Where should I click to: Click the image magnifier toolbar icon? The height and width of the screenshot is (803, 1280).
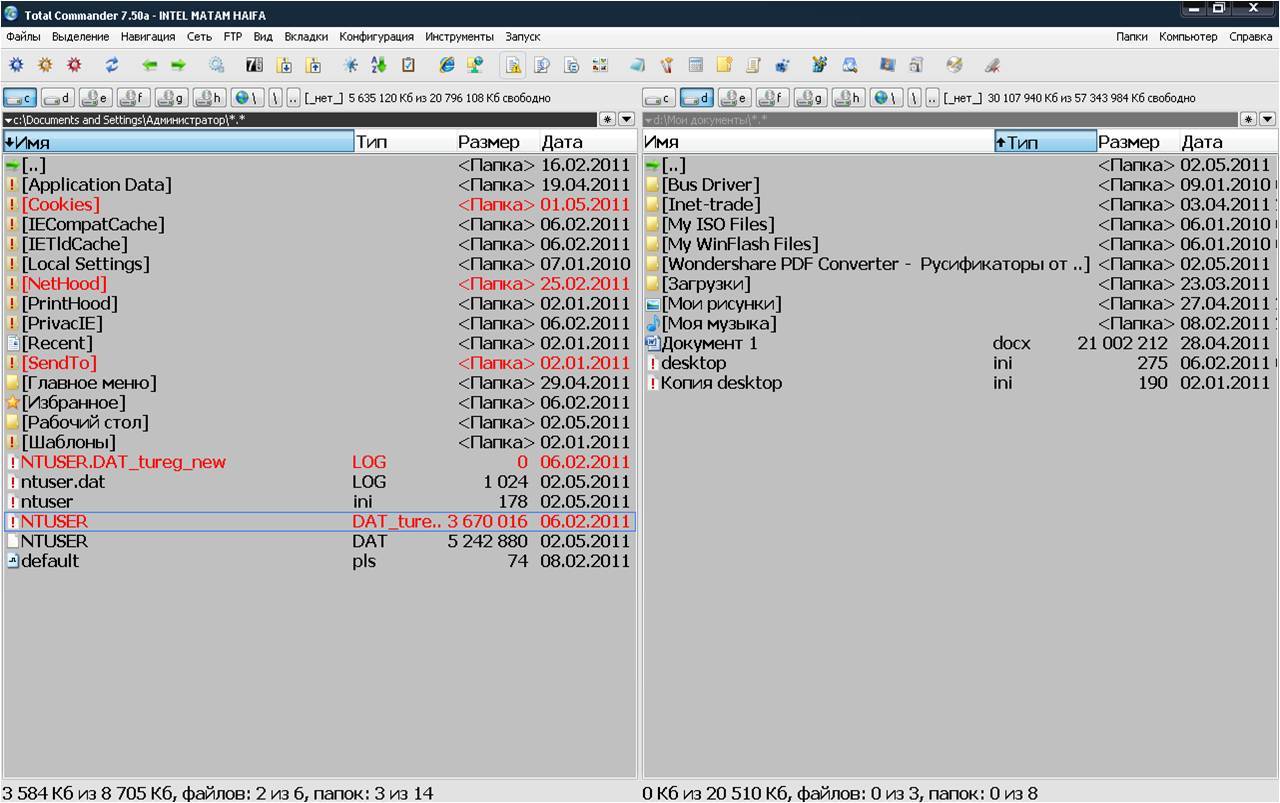click(x=849, y=65)
